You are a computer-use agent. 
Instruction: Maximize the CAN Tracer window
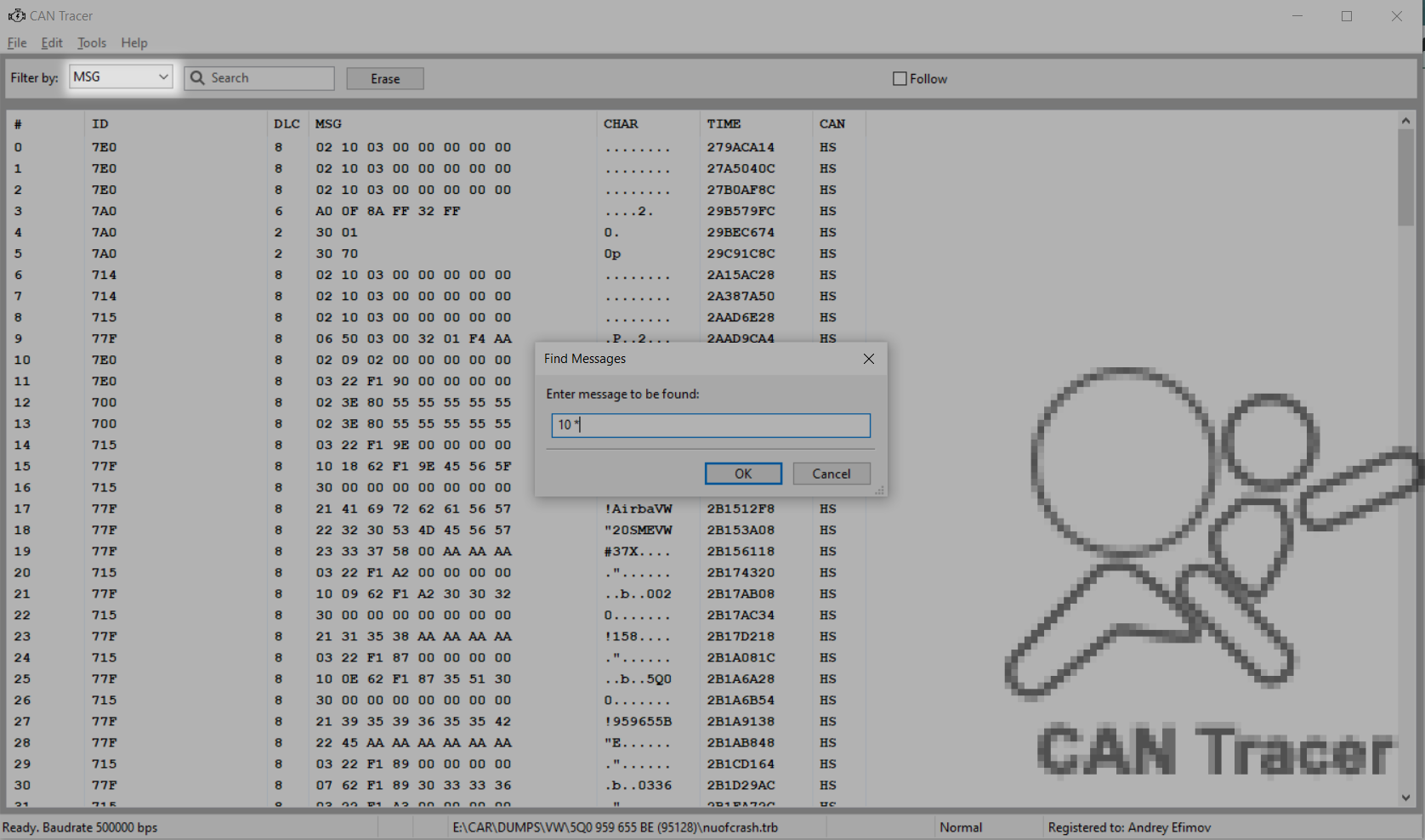tap(1347, 16)
